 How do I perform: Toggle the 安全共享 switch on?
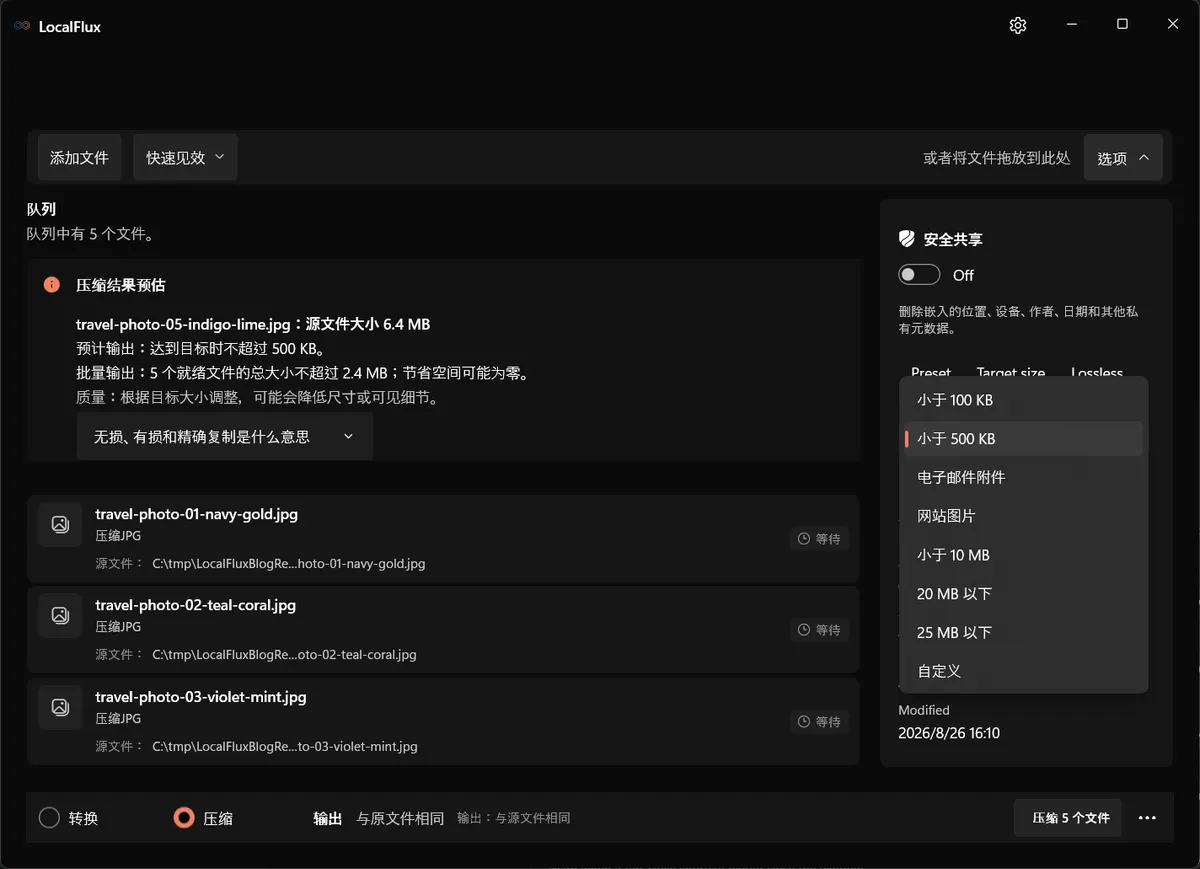pos(919,275)
